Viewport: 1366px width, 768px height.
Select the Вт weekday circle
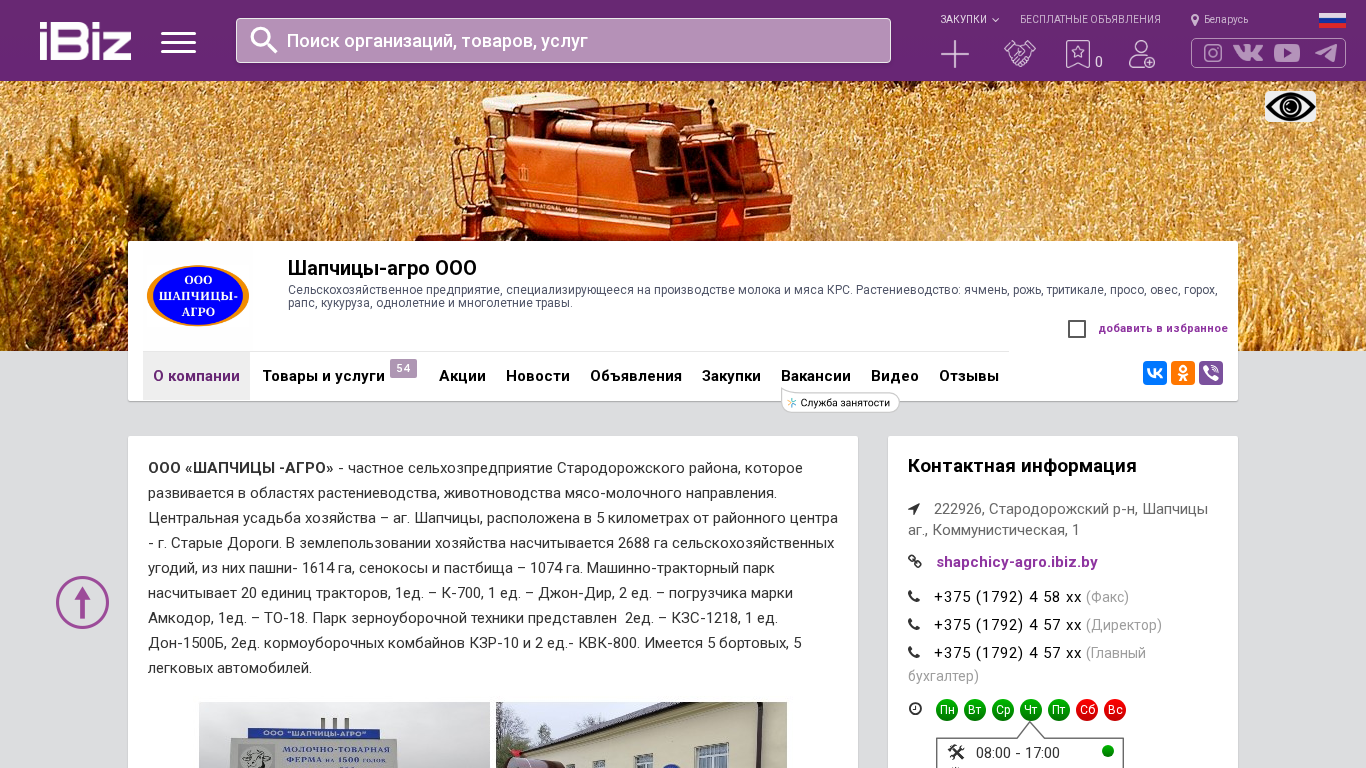coord(975,710)
